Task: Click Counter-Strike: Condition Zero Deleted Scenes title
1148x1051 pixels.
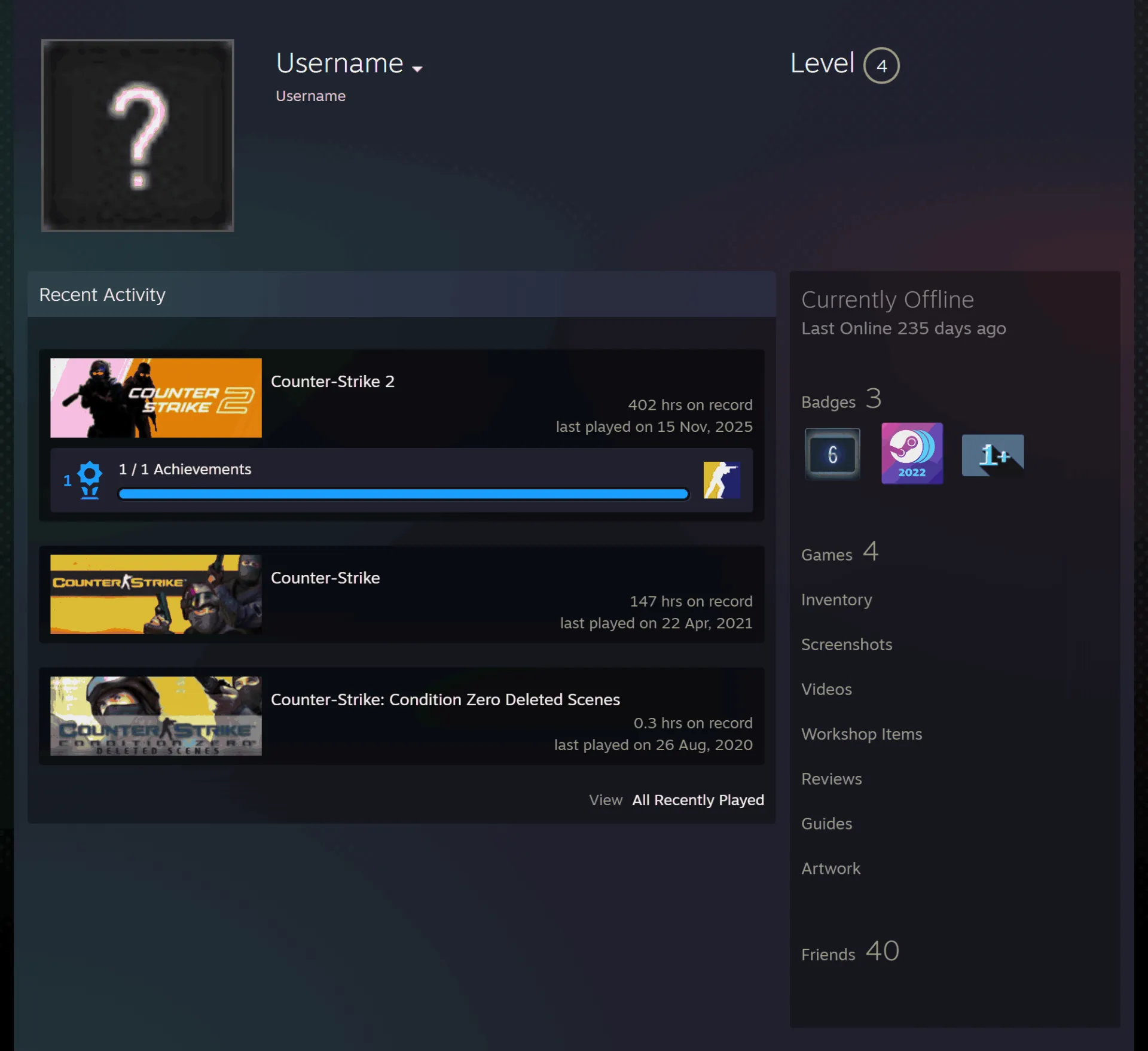Action: (445, 700)
